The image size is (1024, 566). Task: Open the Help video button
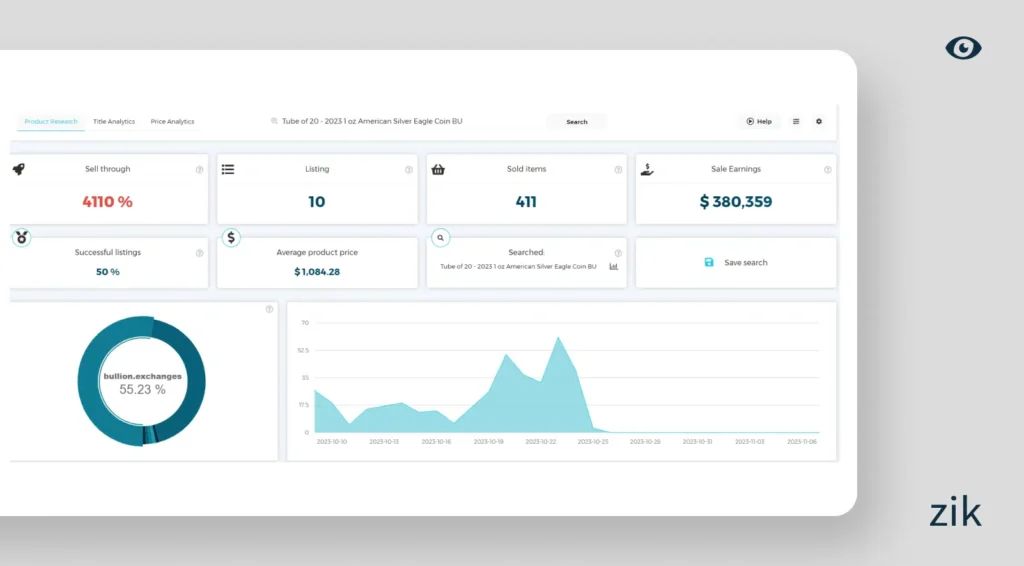coord(759,121)
